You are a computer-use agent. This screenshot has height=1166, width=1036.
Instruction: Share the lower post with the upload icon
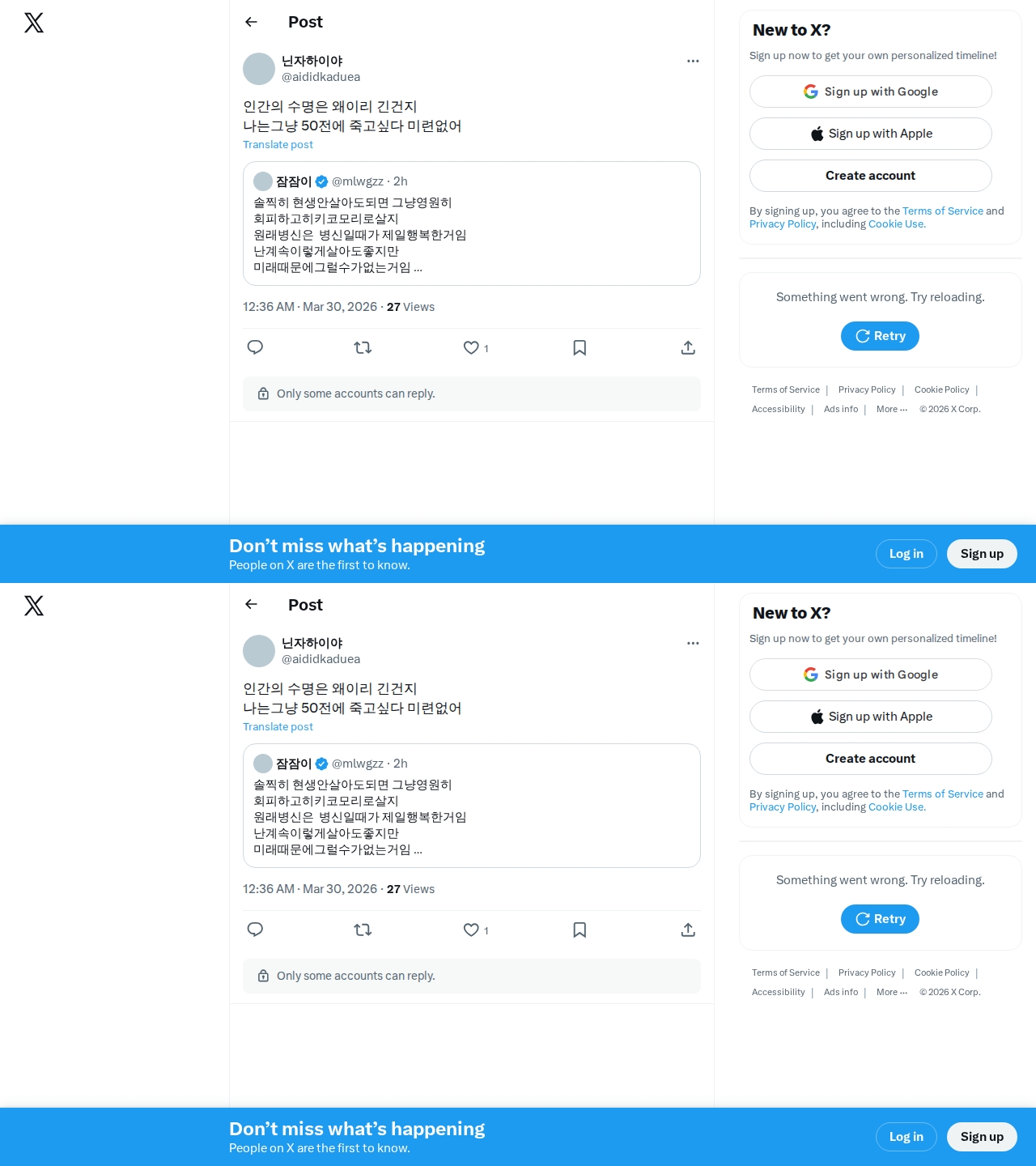point(688,930)
